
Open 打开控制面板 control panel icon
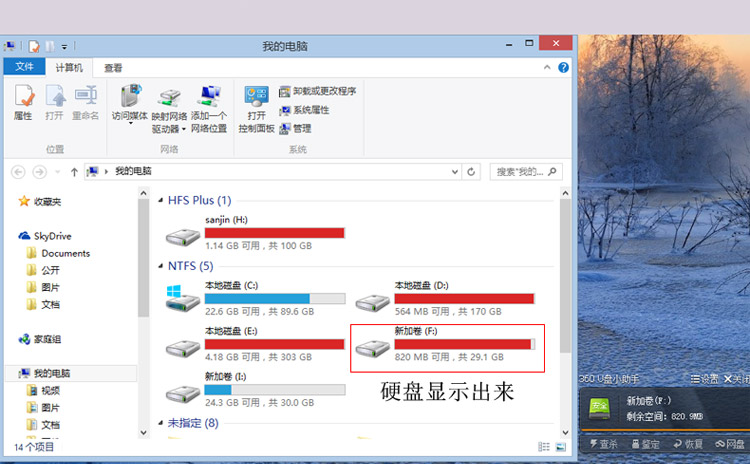256,109
